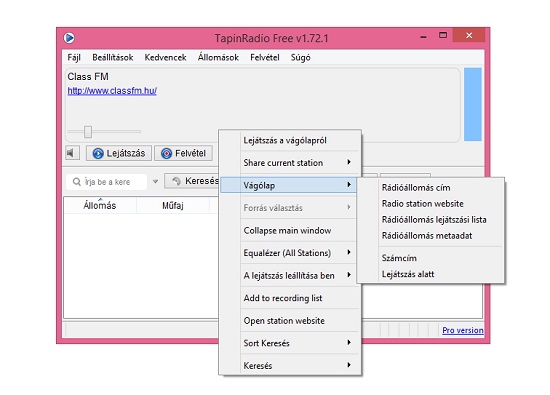Select Radio station website in submenu
The height and width of the screenshot is (395, 550).
431,203
